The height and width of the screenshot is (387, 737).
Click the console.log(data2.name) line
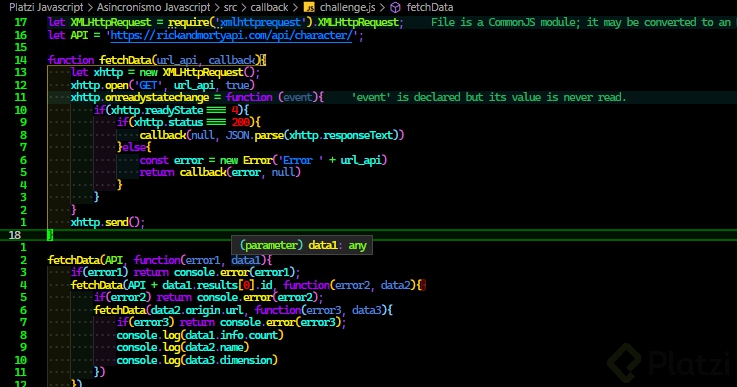pyautogui.click(x=183, y=347)
